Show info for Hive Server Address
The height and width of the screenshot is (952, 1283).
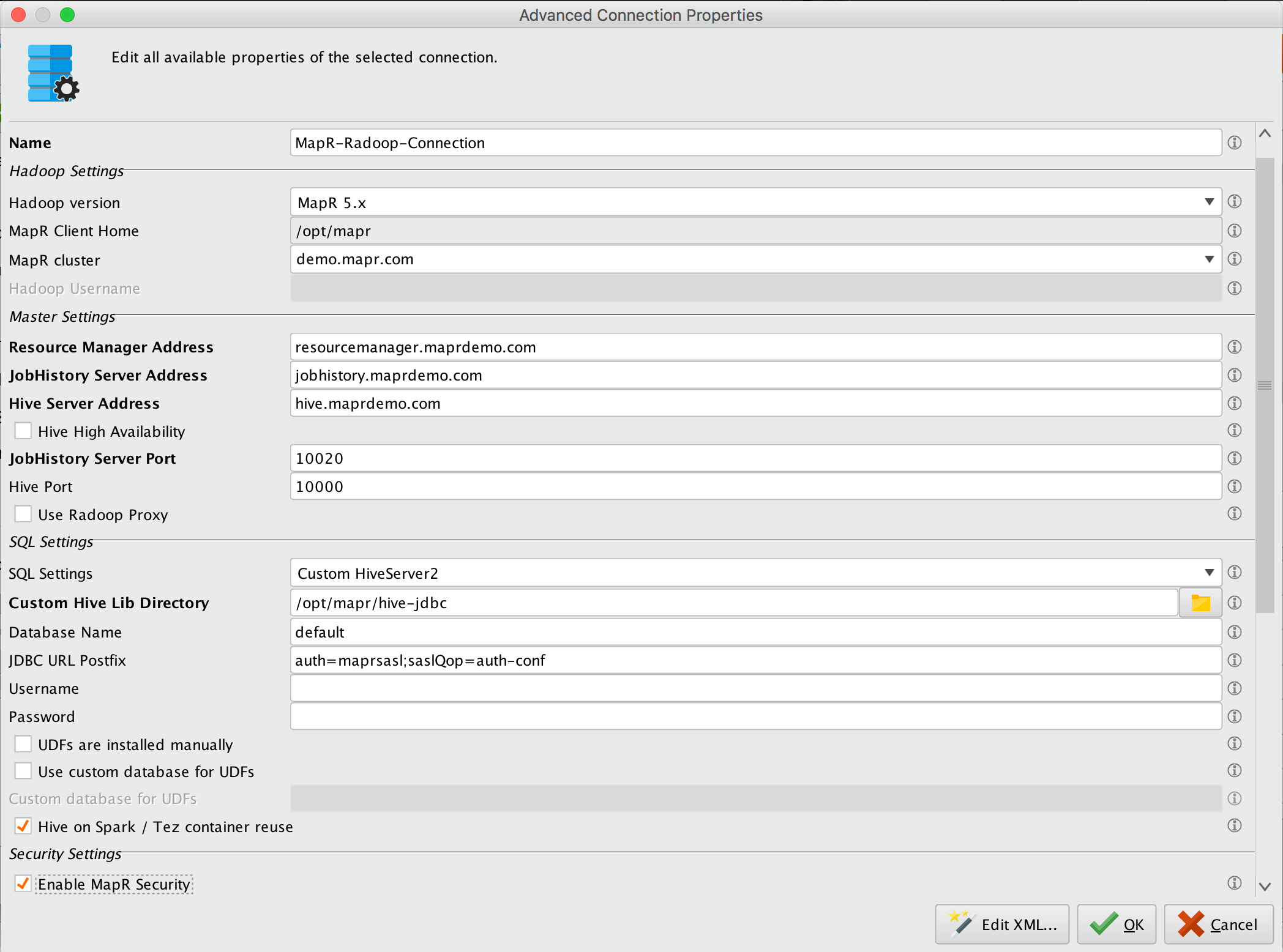1235,403
